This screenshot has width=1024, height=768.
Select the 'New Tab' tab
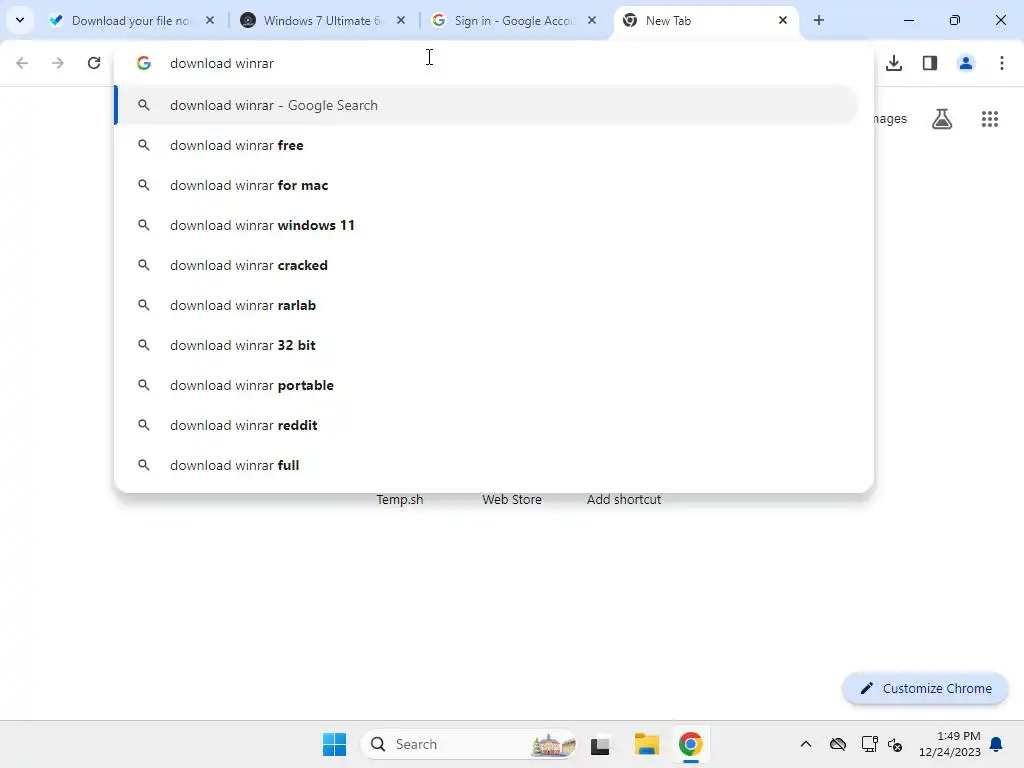[705, 21]
